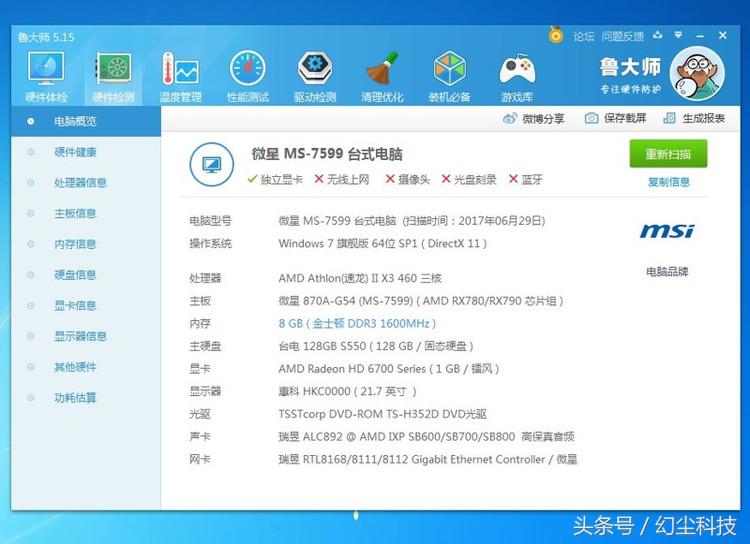750x544 pixels.
Task: Click 台电 128GB S550 disk value
Action: click(376, 346)
